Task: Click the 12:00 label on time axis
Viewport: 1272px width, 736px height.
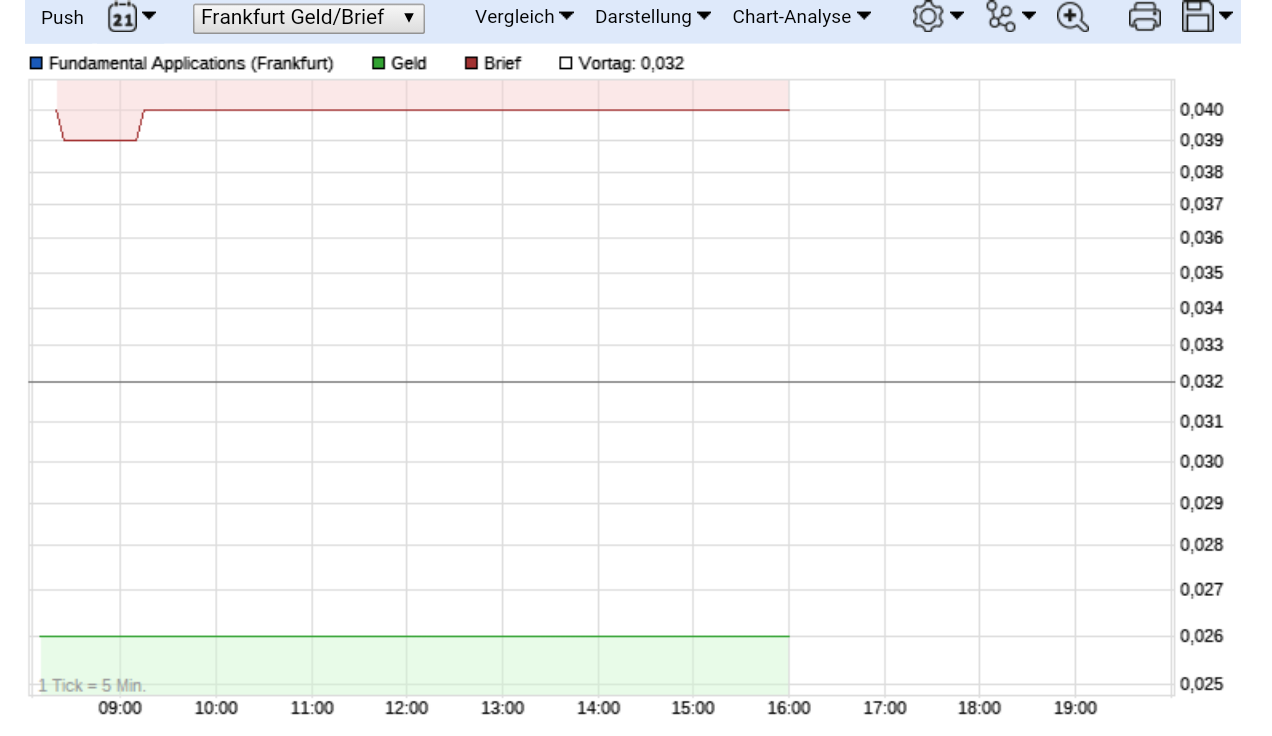Action: pos(406,709)
